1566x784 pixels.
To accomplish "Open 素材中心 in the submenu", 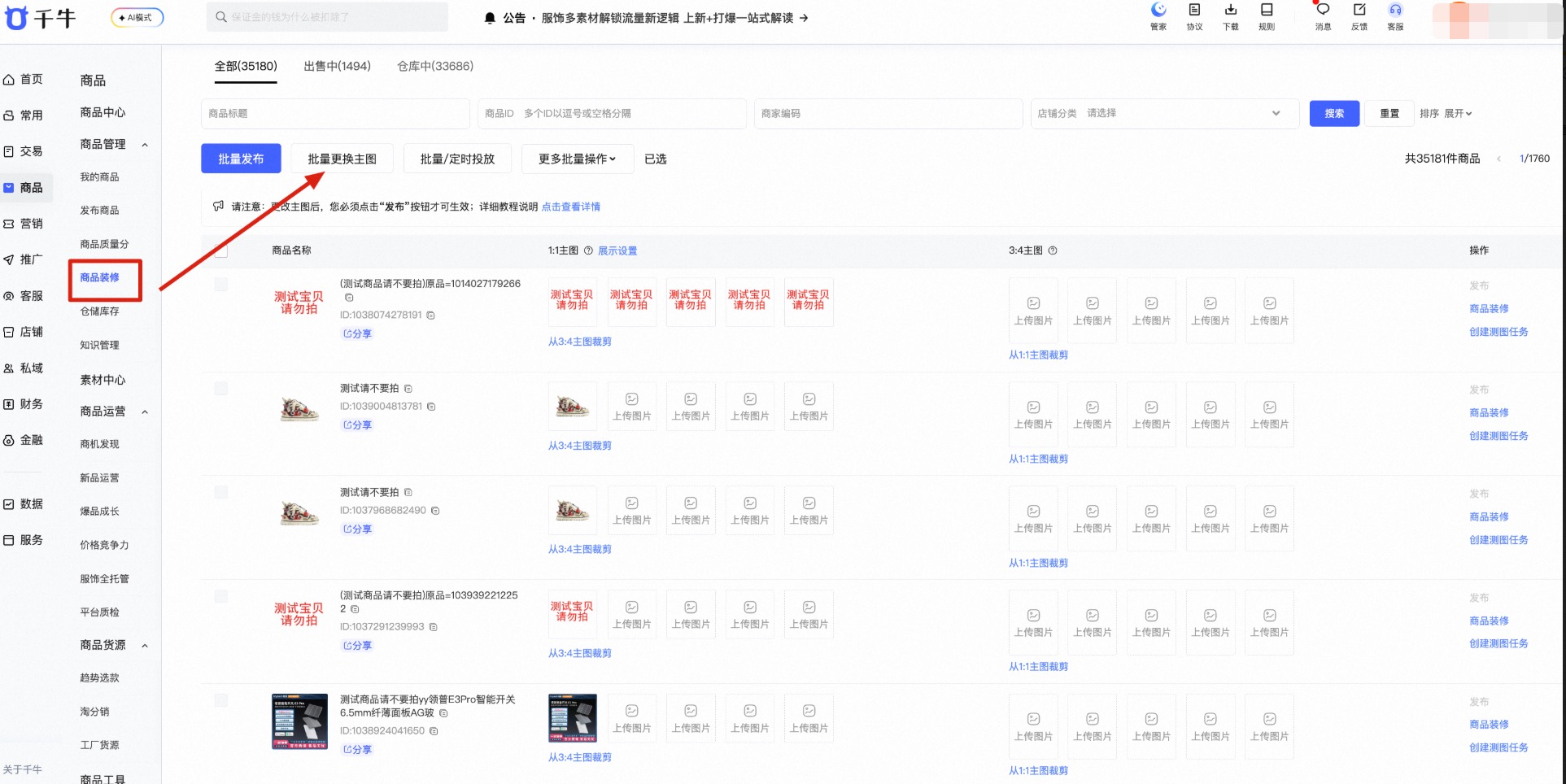I will click(x=103, y=380).
